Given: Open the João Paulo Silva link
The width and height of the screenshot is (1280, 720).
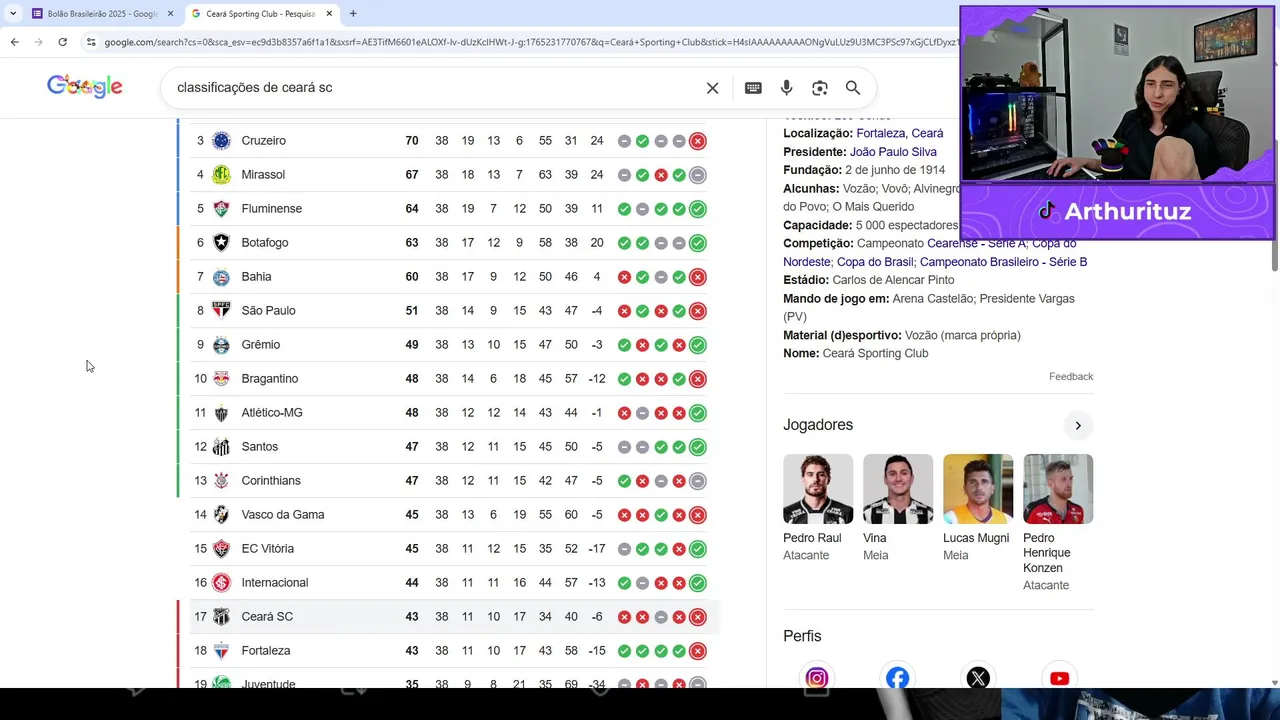Looking at the screenshot, I should [x=893, y=152].
